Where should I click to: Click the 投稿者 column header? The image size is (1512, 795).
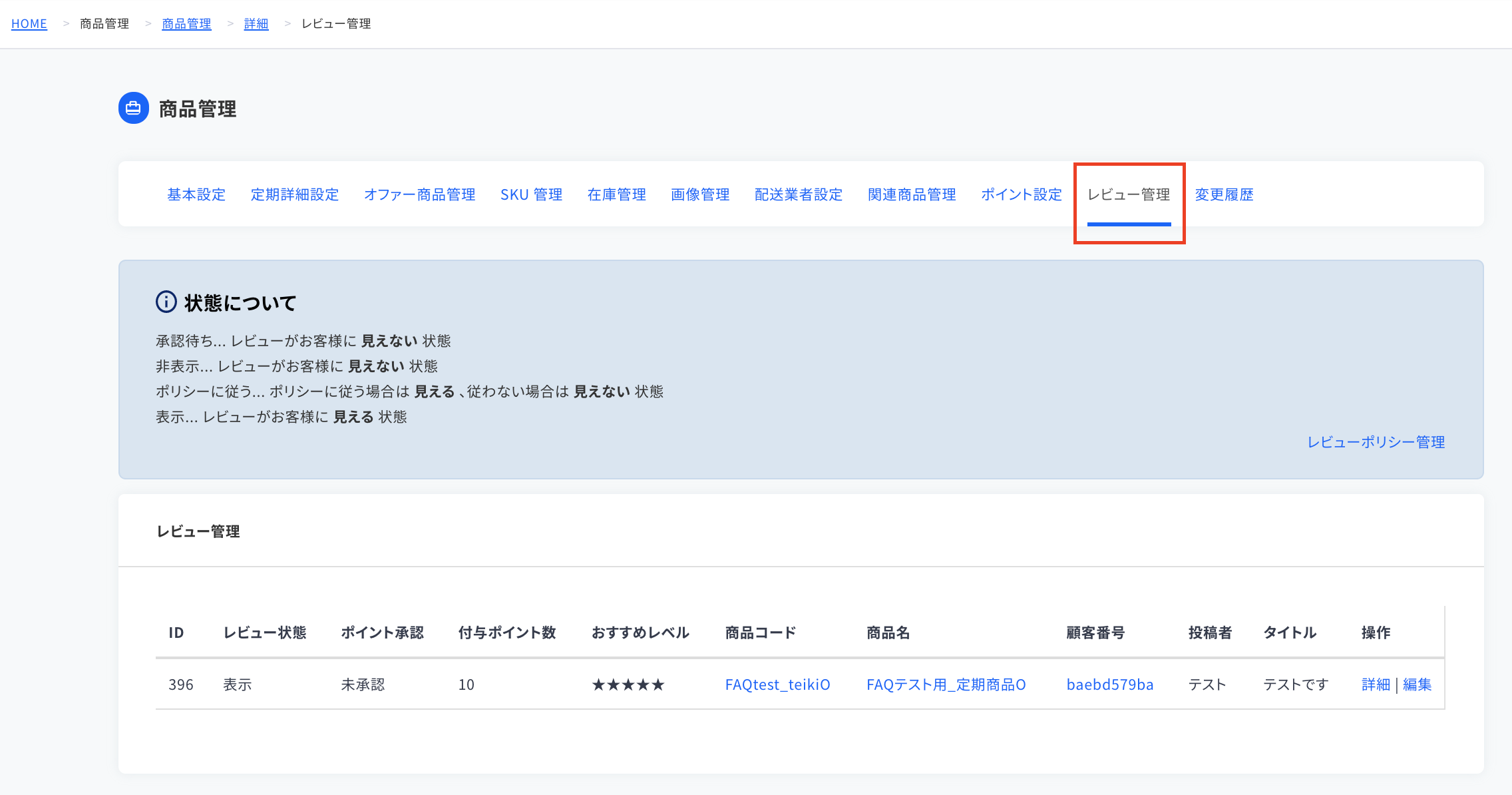[x=1211, y=633]
